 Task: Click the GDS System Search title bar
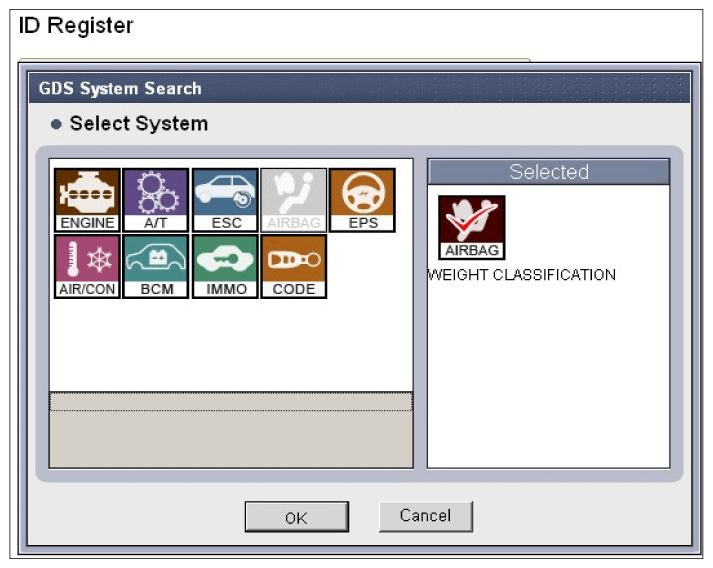(x=359, y=88)
